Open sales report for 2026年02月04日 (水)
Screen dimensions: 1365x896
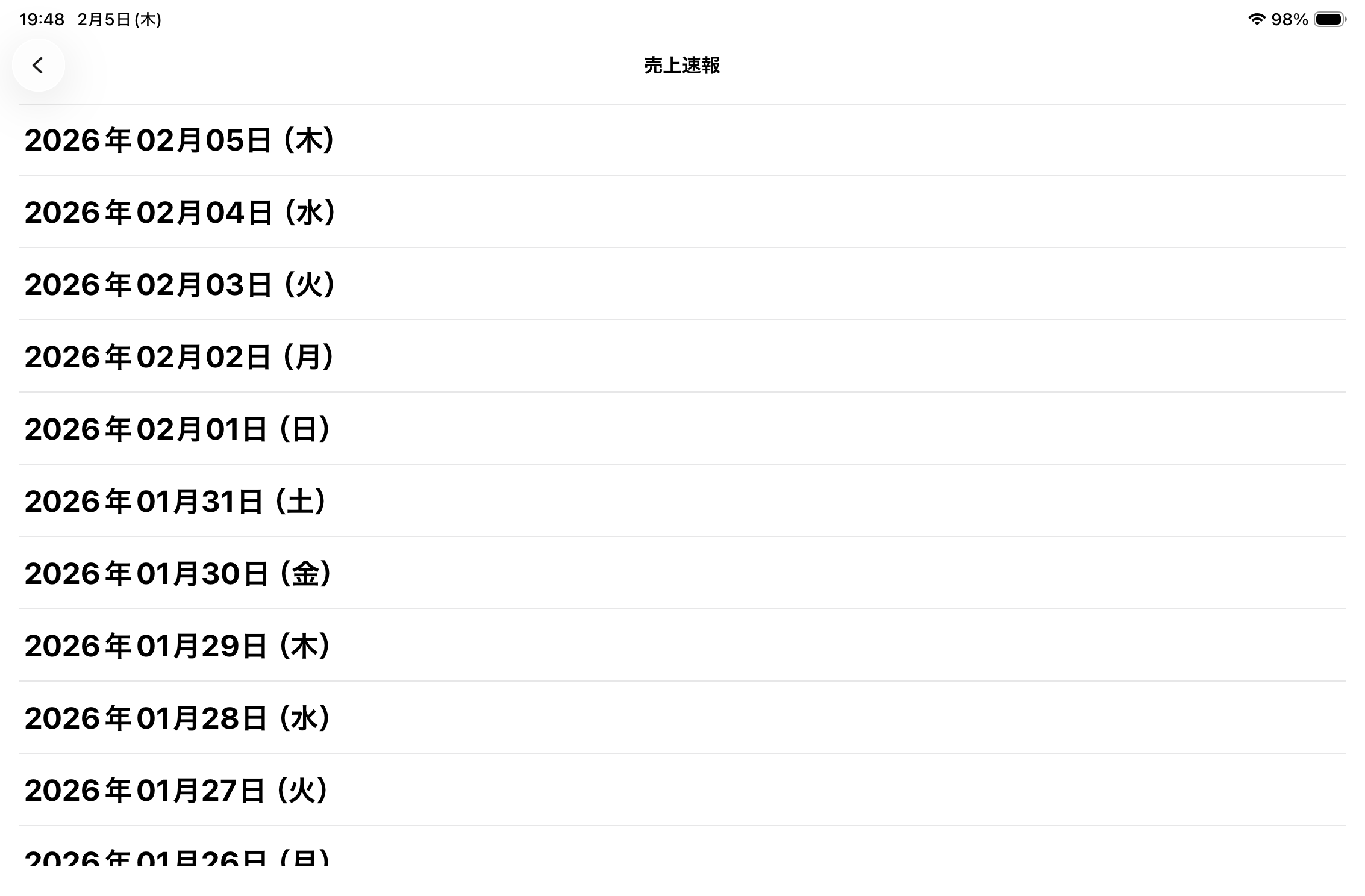pos(179,213)
